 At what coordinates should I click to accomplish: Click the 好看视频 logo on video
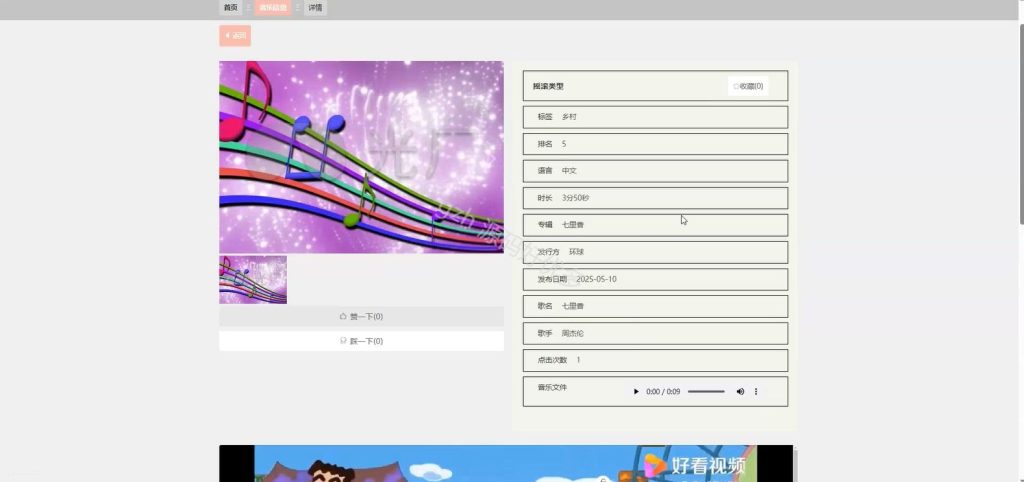(695, 465)
